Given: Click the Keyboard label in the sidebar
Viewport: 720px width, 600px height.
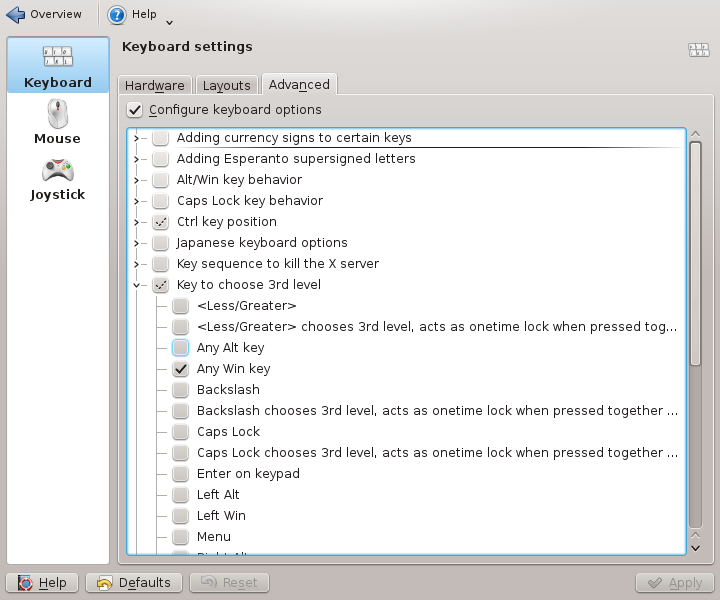Looking at the screenshot, I should [58, 83].
